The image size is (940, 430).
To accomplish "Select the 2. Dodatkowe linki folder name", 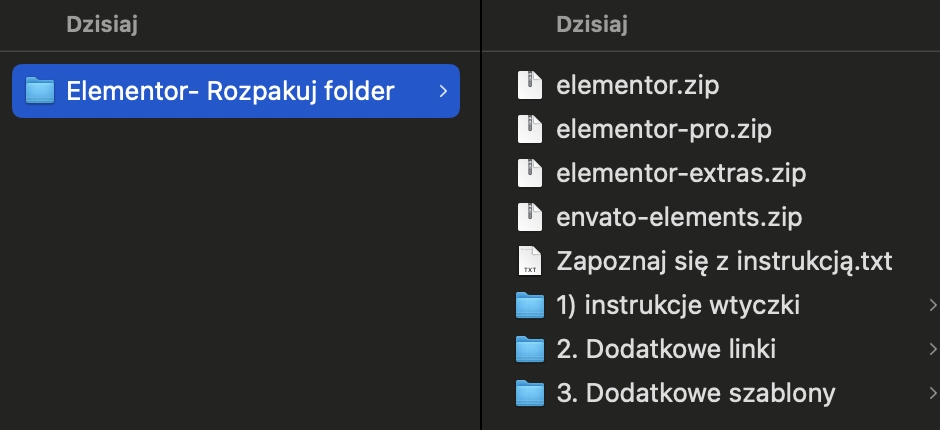I will click(x=666, y=349).
